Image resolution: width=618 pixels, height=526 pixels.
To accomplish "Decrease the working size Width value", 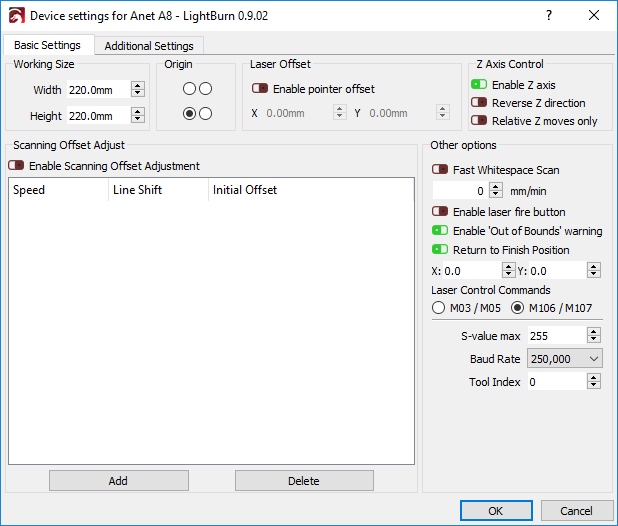I will (x=138, y=93).
